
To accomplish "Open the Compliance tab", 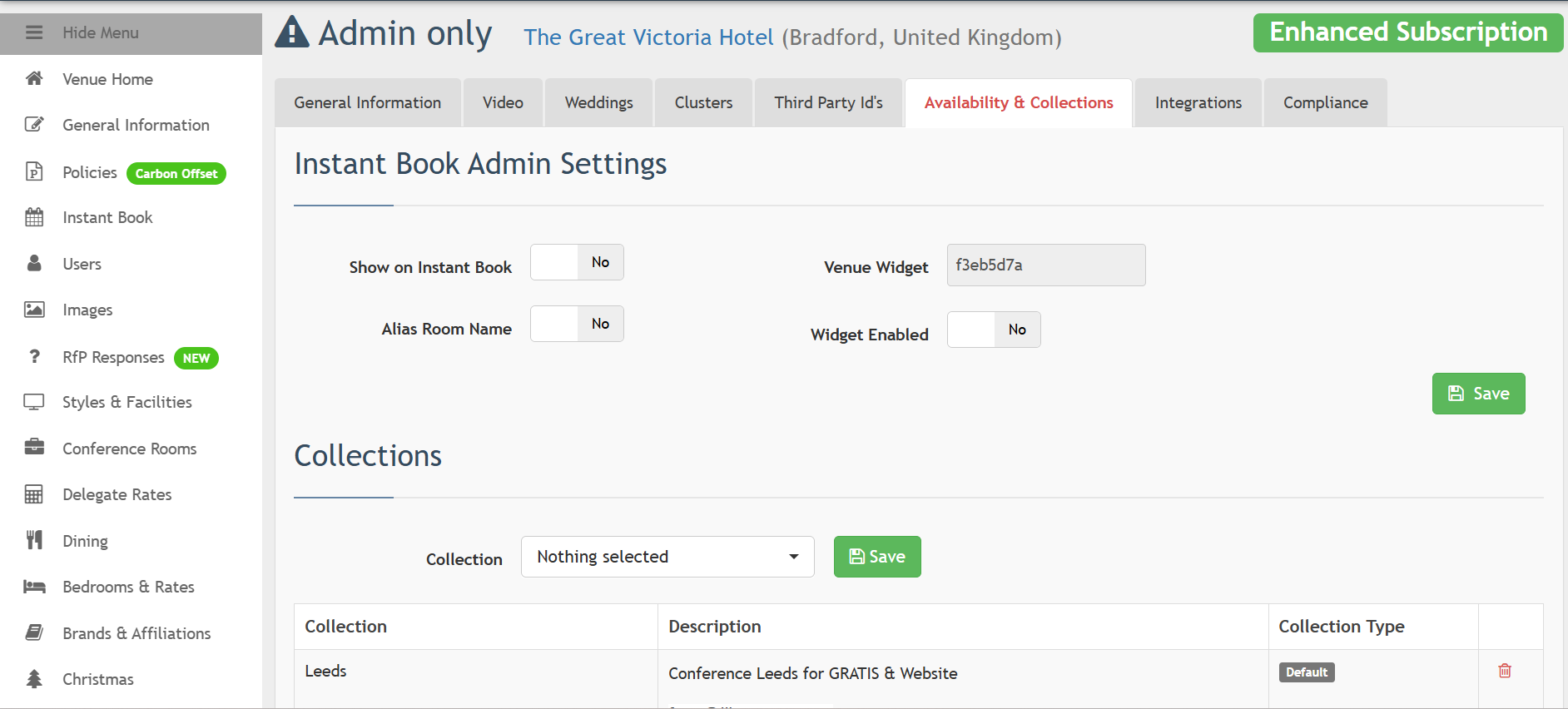I will click(1326, 102).
